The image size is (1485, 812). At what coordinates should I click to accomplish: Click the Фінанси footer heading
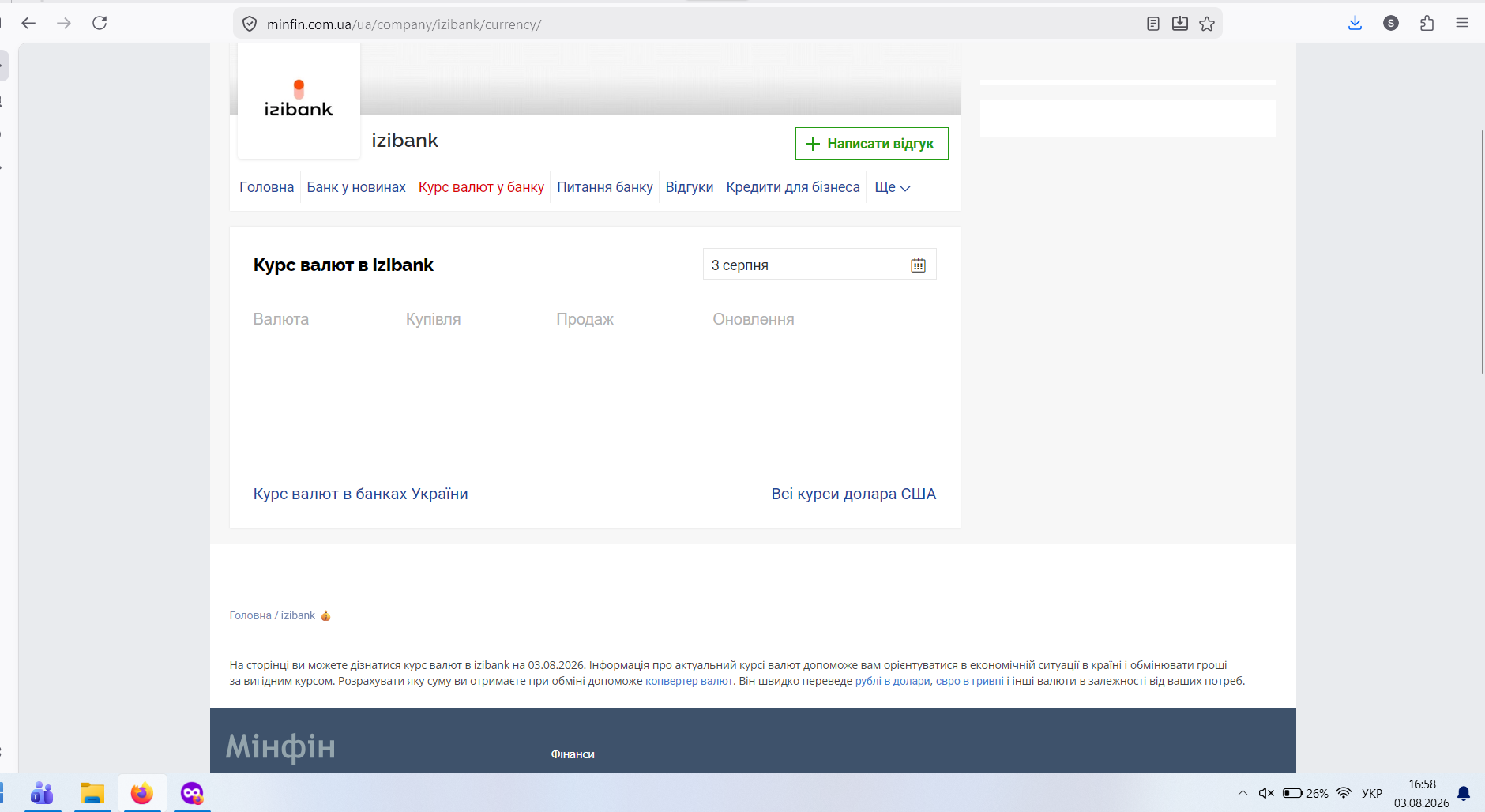pos(573,754)
